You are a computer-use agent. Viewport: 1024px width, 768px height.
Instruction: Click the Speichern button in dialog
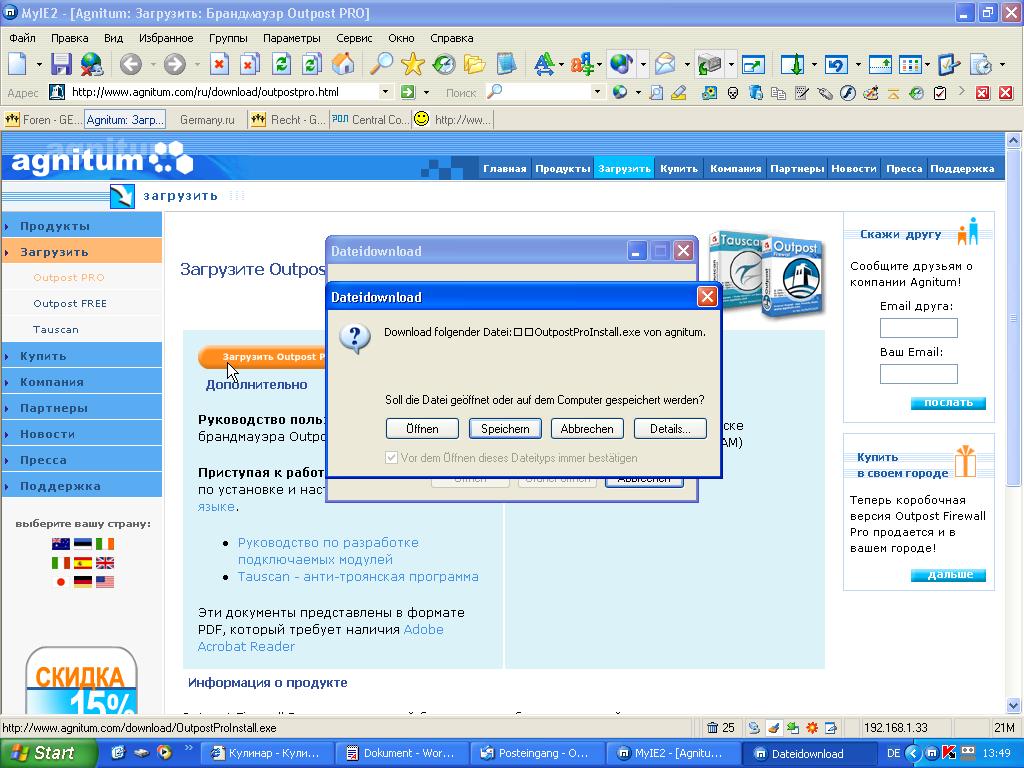(505, 429)
